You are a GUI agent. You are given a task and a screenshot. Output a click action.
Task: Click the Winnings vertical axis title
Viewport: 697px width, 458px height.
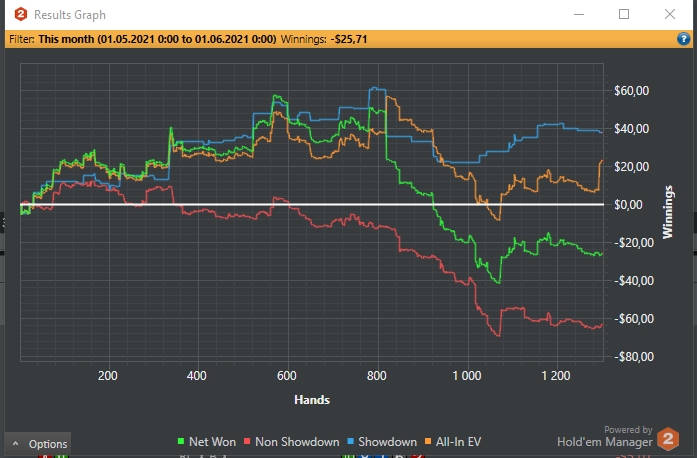click(x=667, y=212)
